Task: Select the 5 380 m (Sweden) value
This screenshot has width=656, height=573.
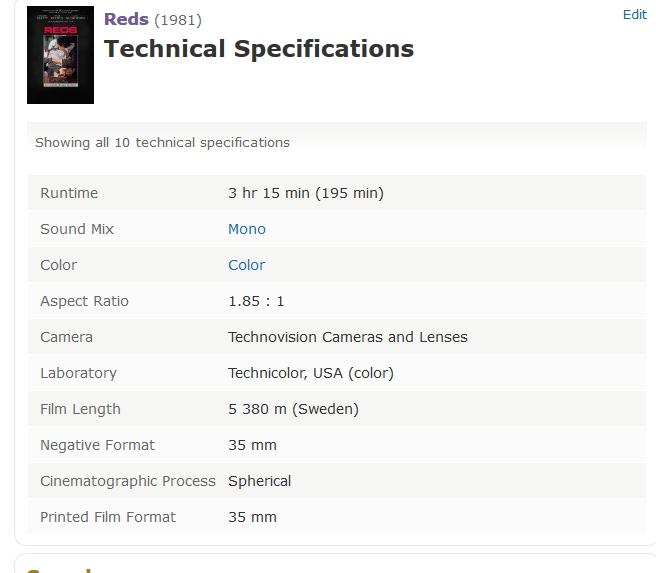Action: tap(293, 409)
